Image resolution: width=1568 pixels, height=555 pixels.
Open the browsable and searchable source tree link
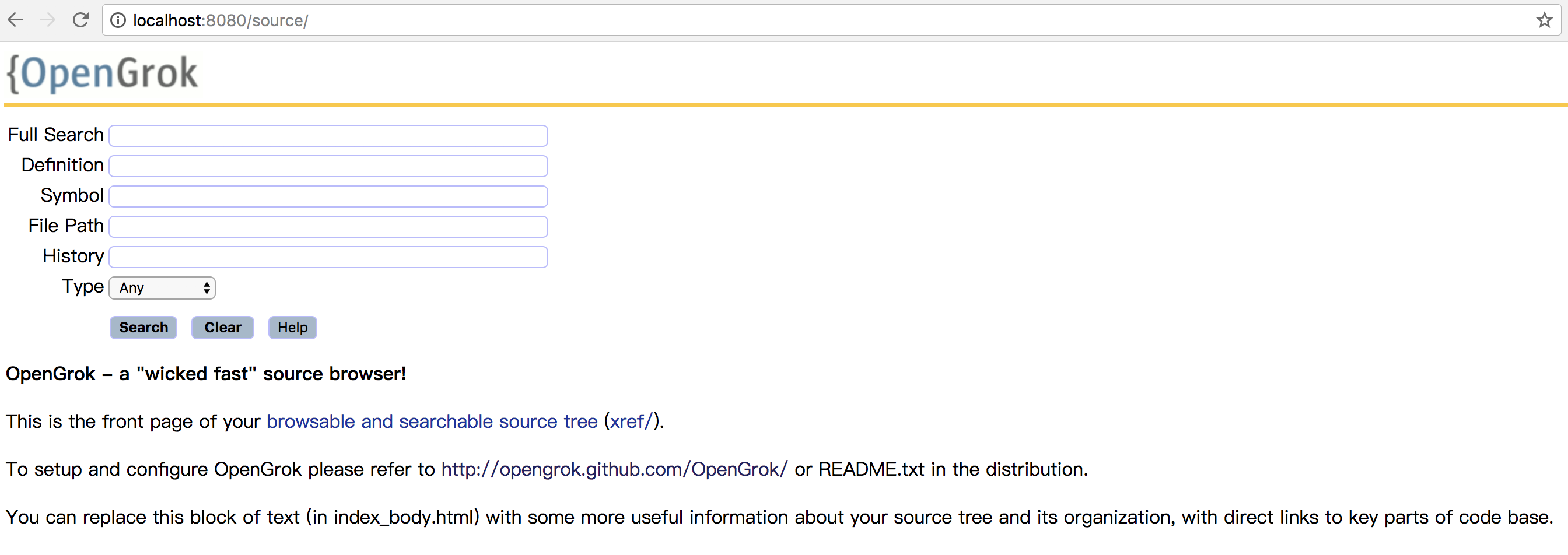coord(432,421)
